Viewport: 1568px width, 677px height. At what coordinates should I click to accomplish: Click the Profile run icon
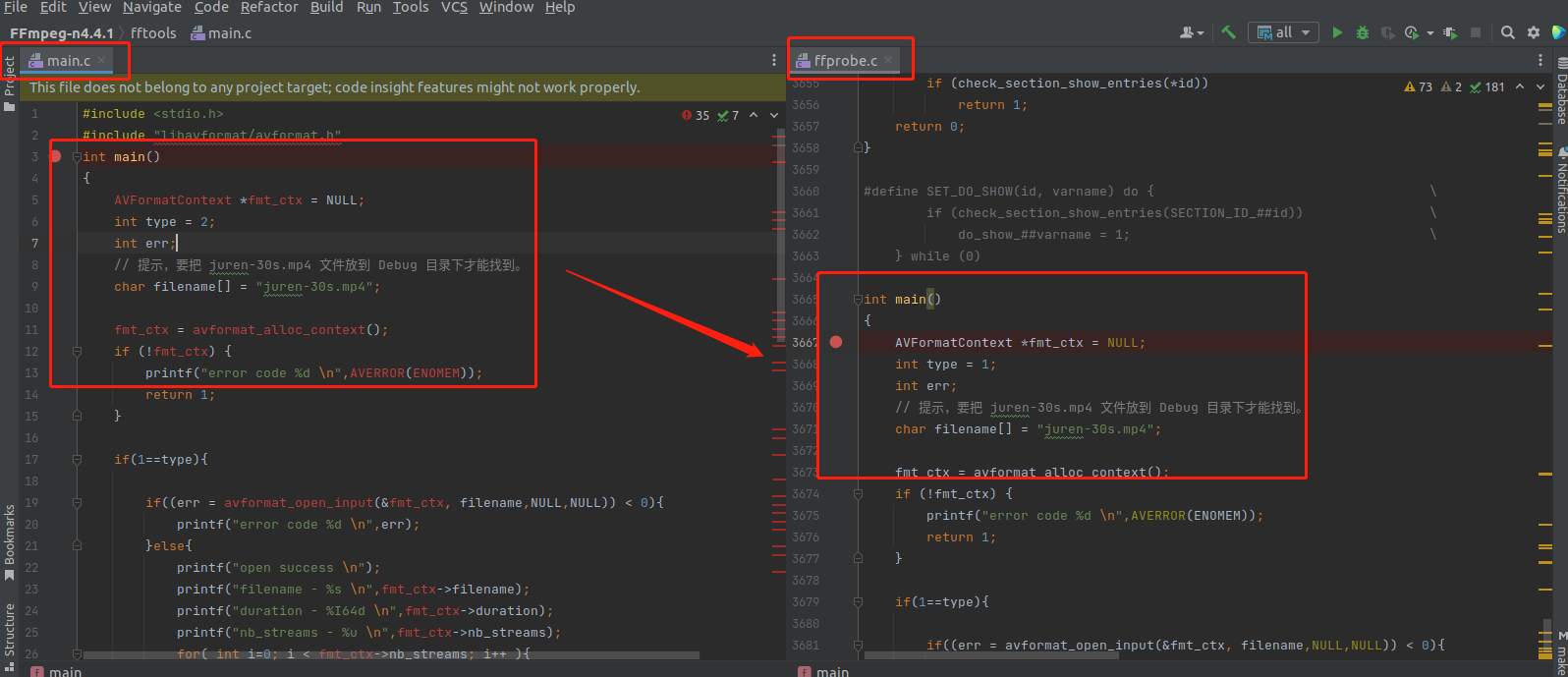pyautogui.click(x=1413, y=32)
